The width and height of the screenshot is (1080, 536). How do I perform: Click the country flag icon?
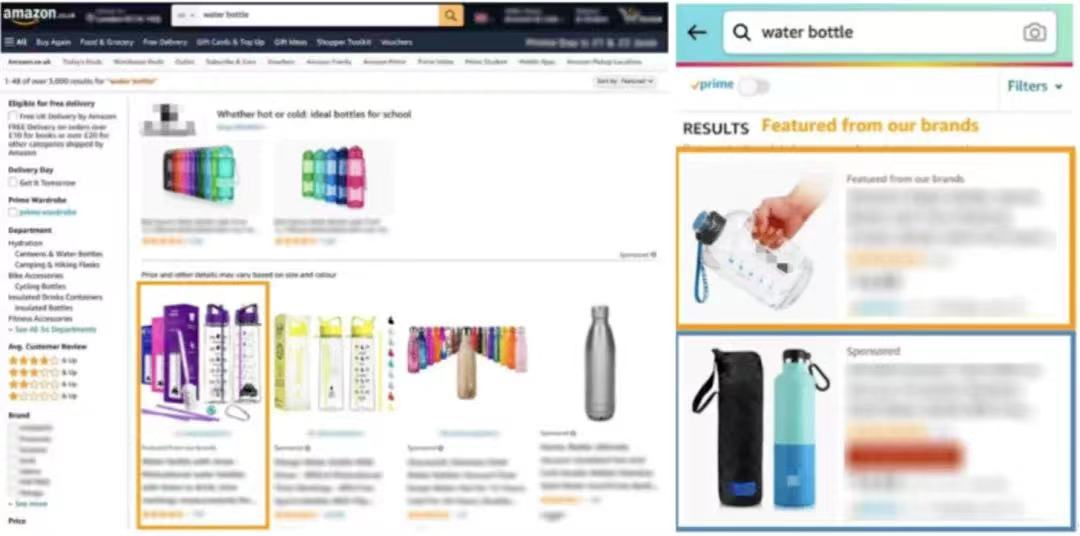pyautogui.click(x=482, y=17)
